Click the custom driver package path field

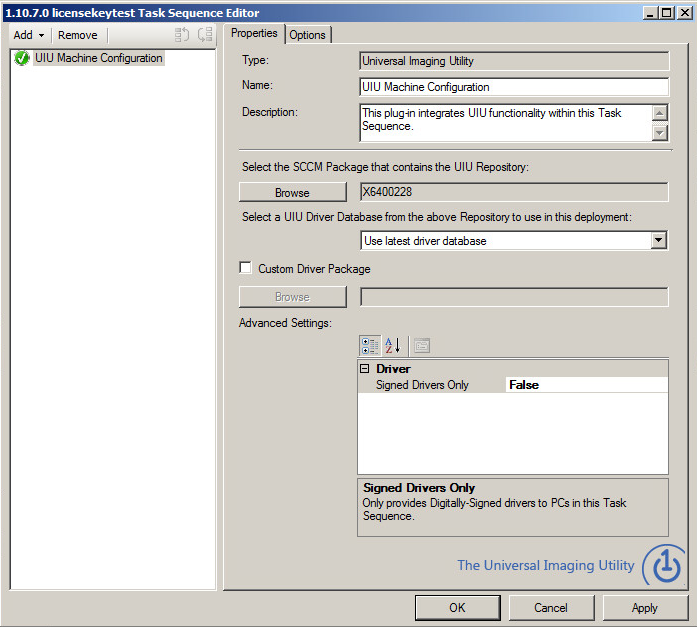[514, 297]
